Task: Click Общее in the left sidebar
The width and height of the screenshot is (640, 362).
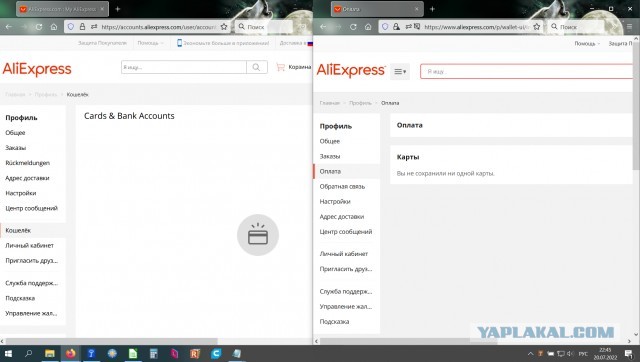Action: (15, 133)
